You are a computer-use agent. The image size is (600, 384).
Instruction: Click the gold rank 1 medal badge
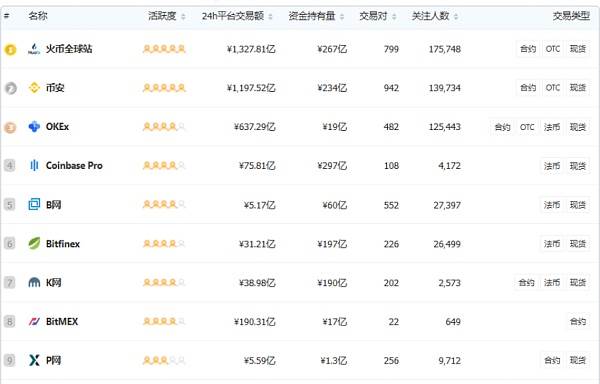pyautogui.click(x=10, y=49)
